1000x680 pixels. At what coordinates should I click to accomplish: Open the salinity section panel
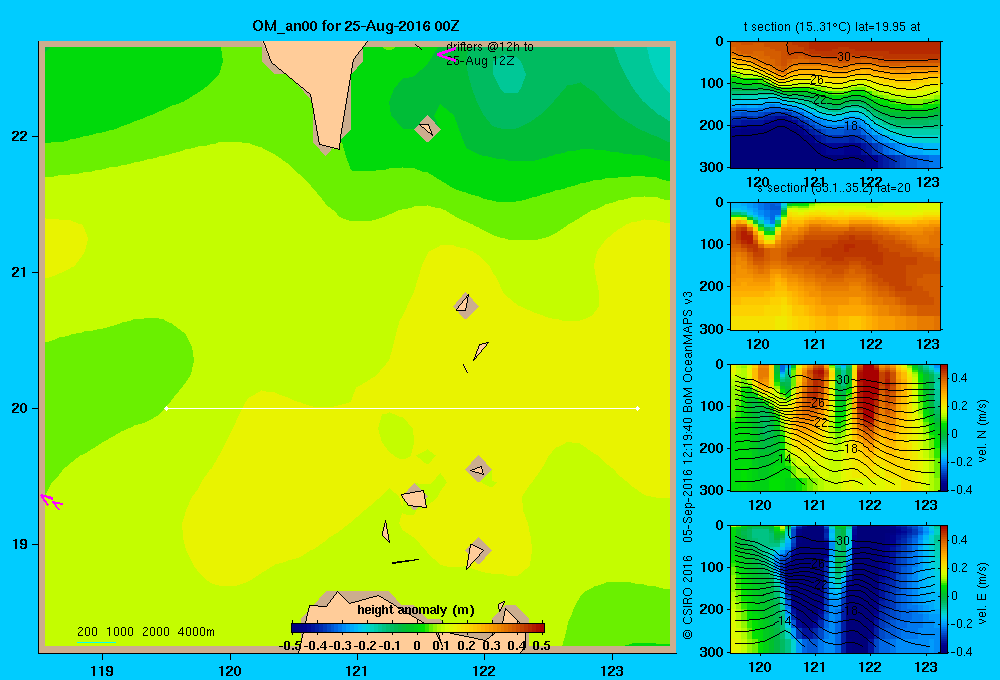click(x=835, y=266)
